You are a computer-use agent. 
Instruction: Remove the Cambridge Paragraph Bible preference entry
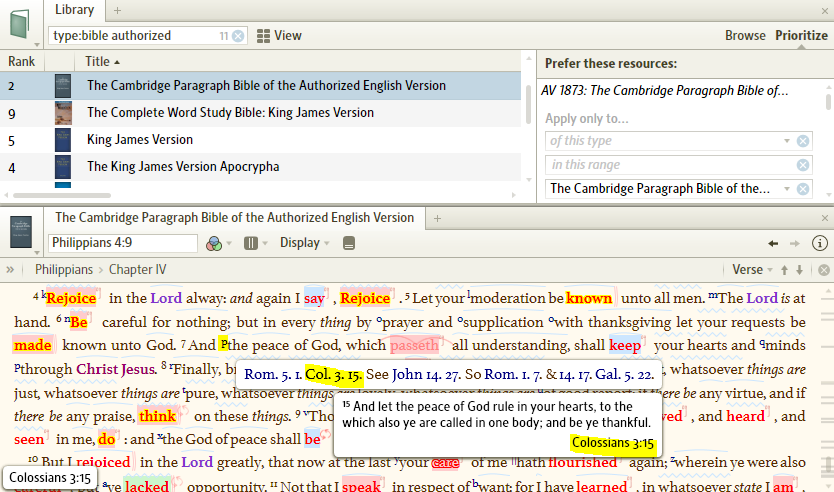(803, 189)
